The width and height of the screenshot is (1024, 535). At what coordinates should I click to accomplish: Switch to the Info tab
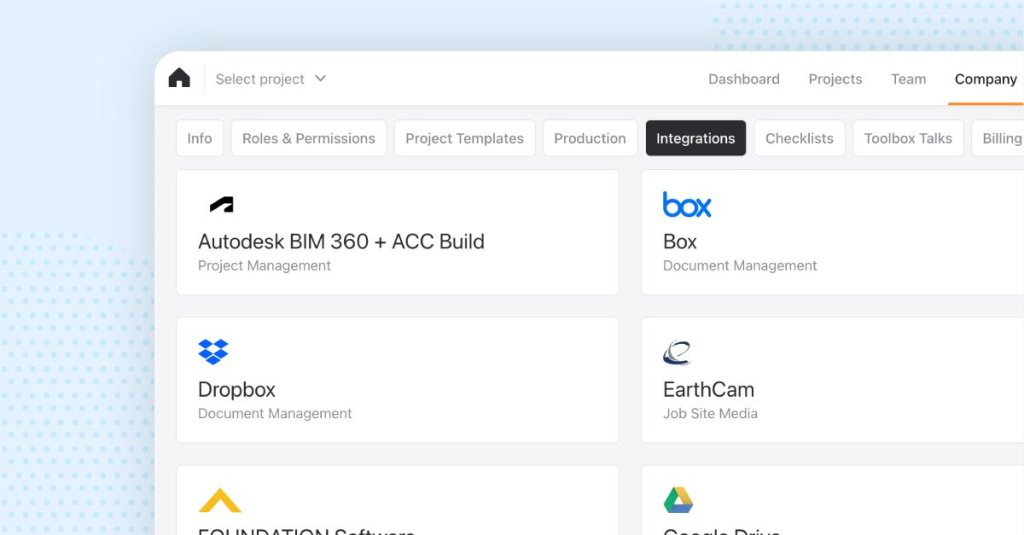tap(200, 138)
